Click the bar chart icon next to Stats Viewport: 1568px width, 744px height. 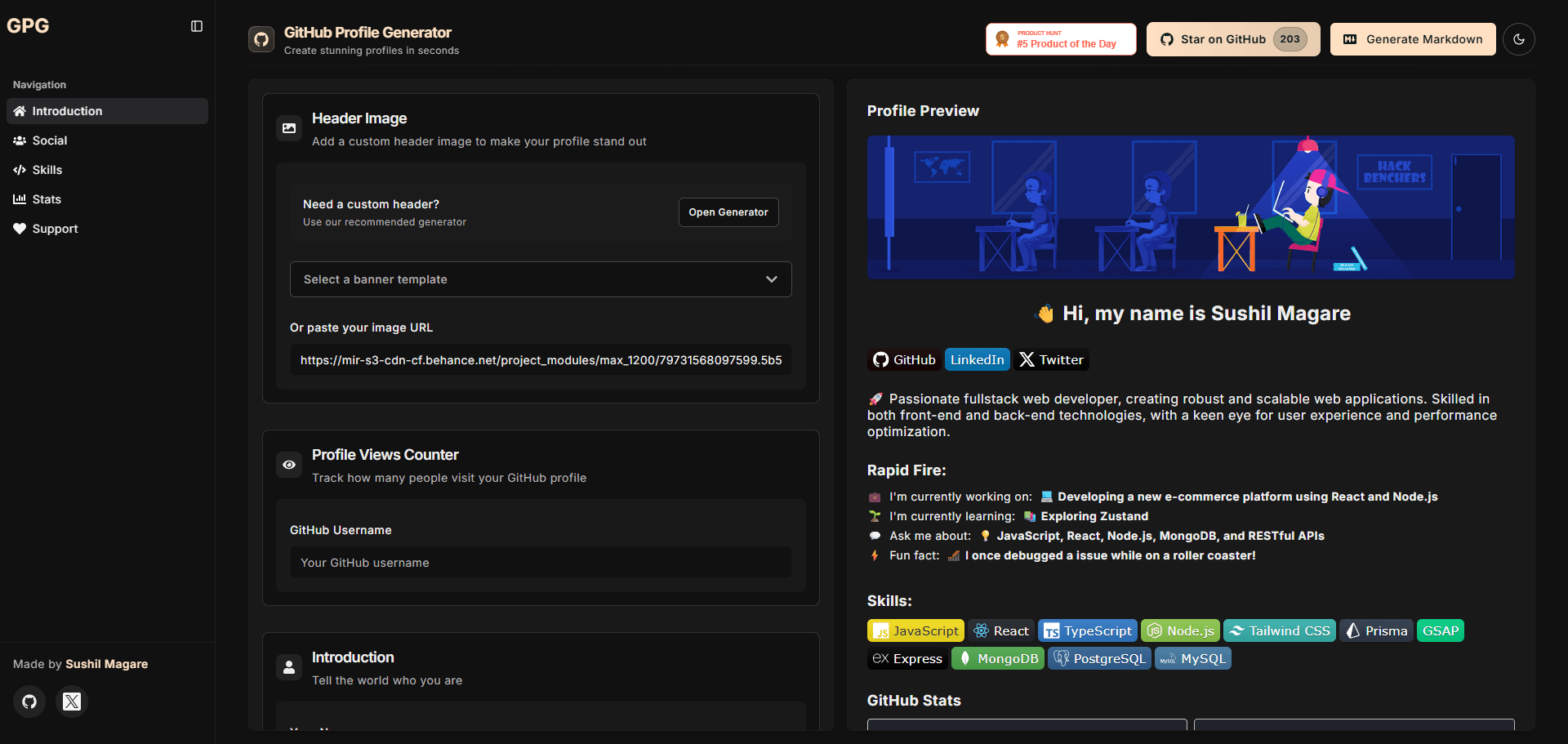coord(20,199)
